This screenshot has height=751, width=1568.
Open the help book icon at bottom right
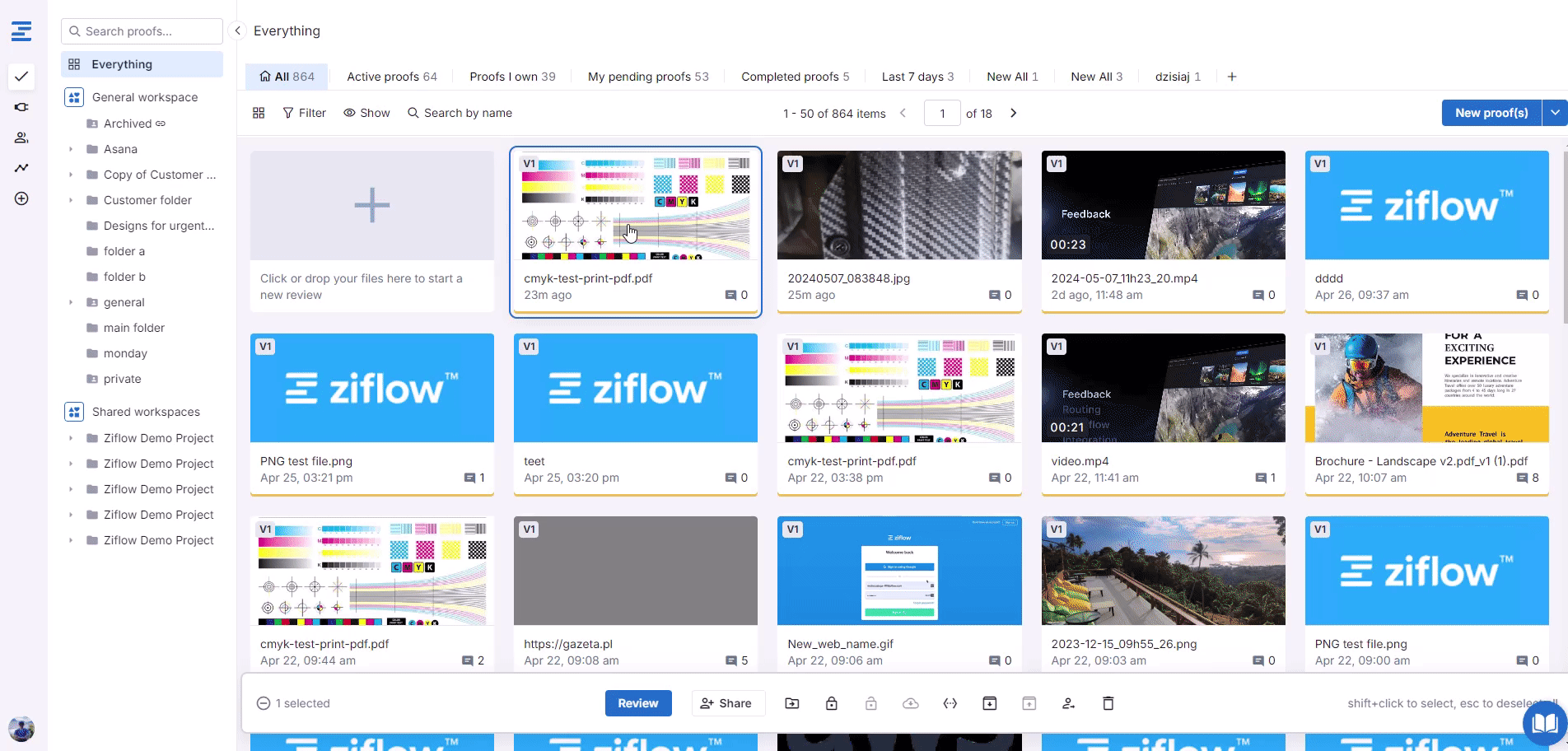pos(1544,724)
